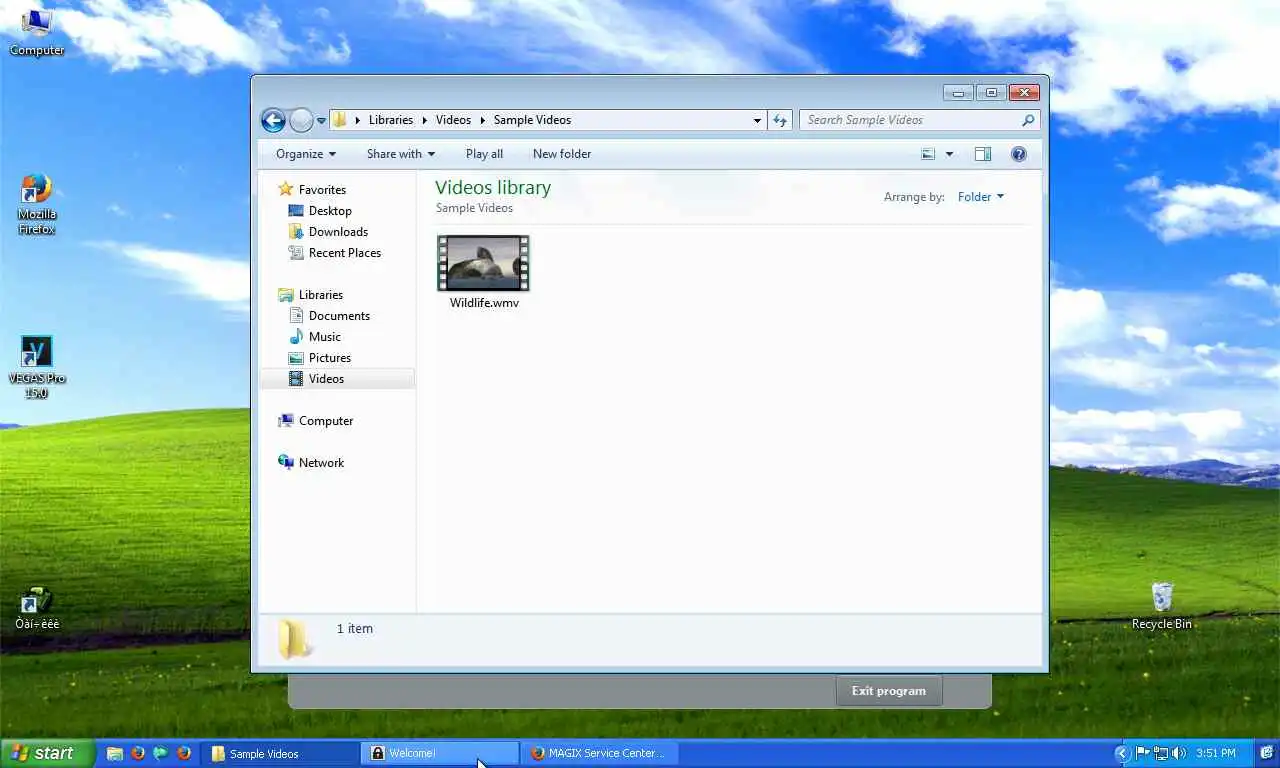The height and width of the screenshot is (768, 1280).
Task: Maximize the Sample Videos window
Action: (991, 93)
